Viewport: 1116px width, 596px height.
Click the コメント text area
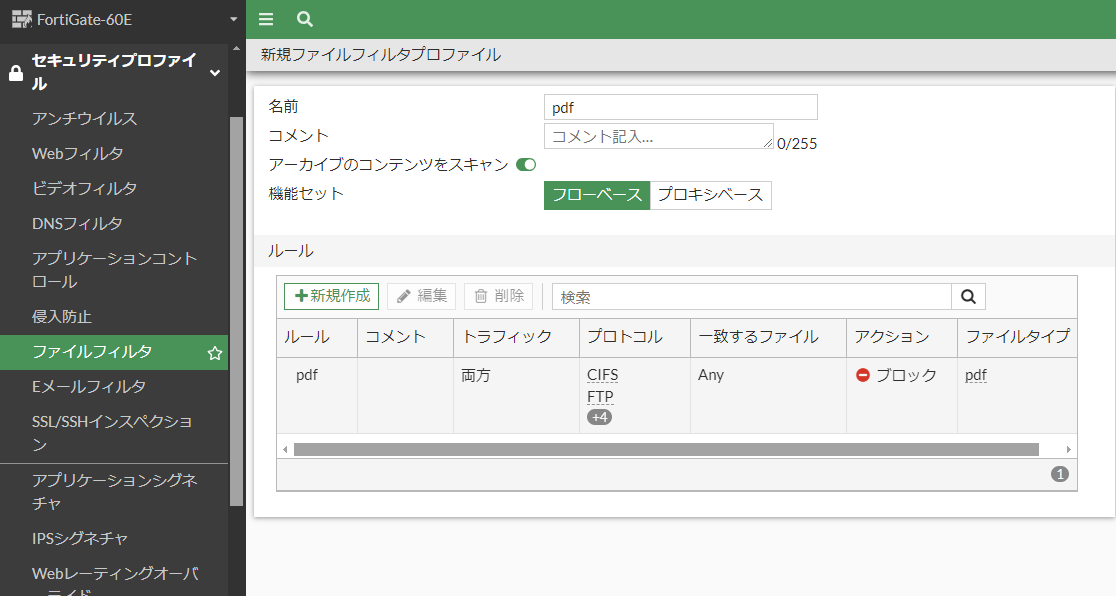[x=658, y=136]
